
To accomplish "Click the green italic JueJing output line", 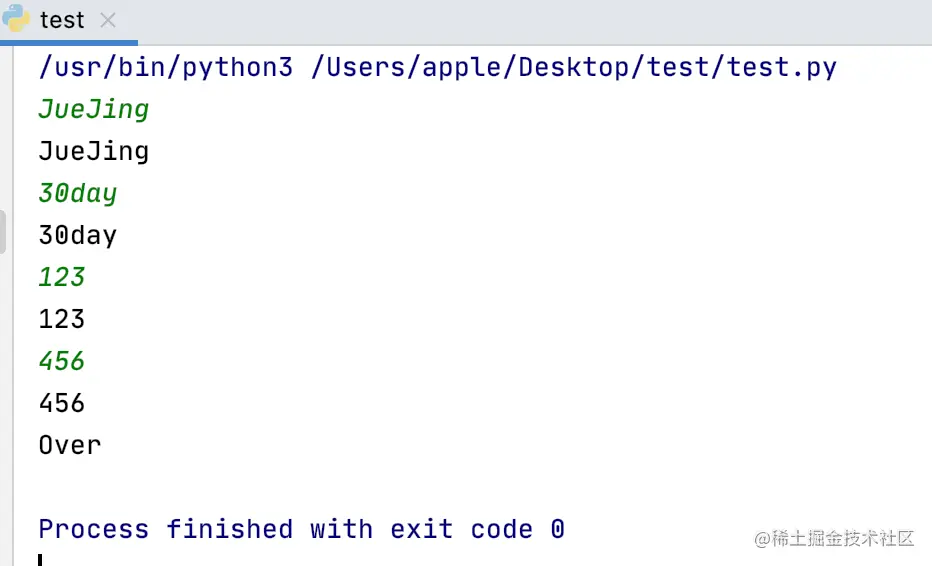I will tap(93, 109).
